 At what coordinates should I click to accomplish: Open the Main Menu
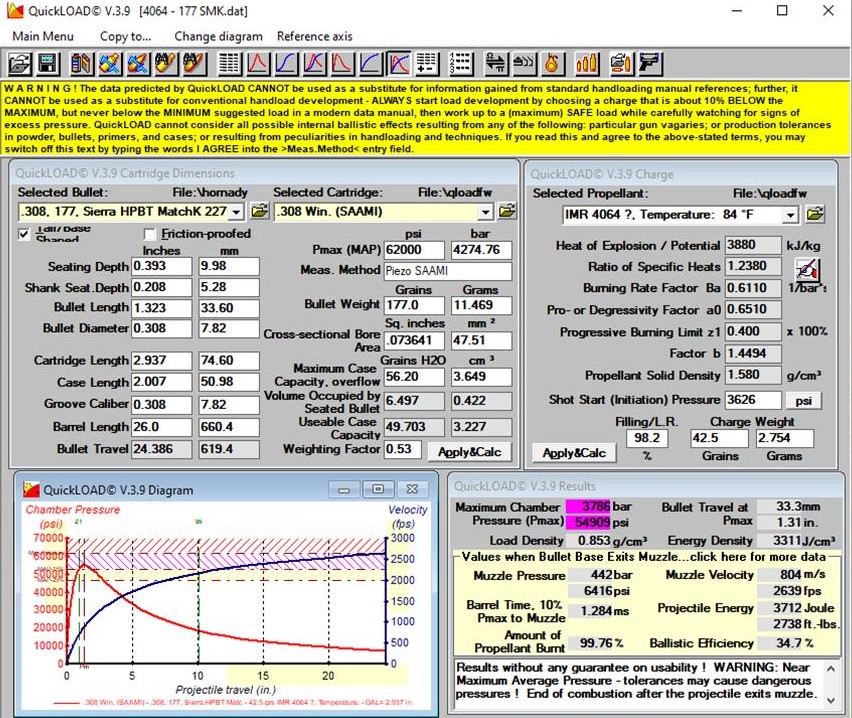[x=43, y=36]
